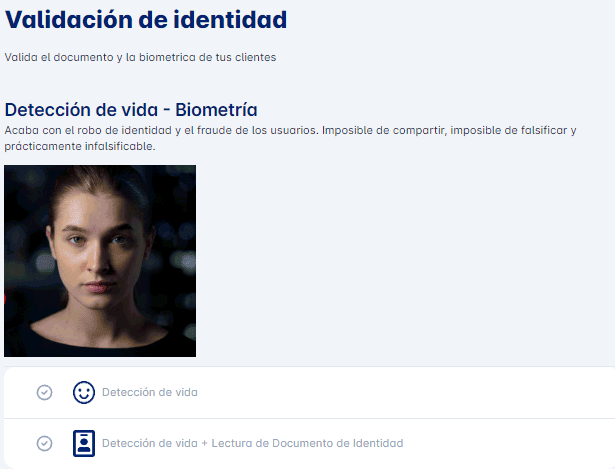Click the smiley face liveness detection icon
615x469 pixels.
point(84,393)
